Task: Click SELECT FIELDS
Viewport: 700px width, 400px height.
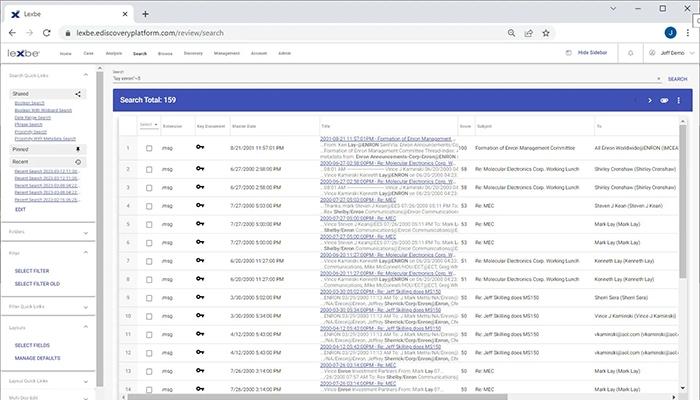Action: [x=32, y=346]
